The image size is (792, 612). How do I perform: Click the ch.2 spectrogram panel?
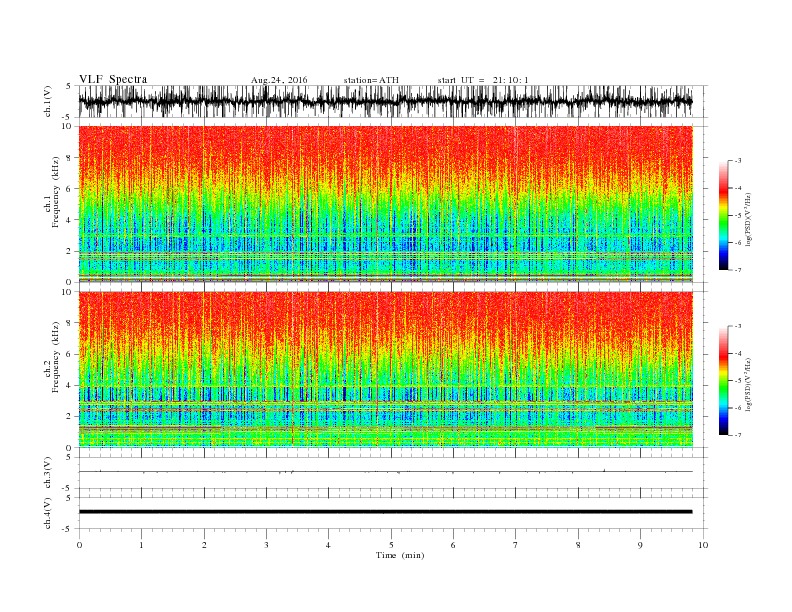point(385,369)
